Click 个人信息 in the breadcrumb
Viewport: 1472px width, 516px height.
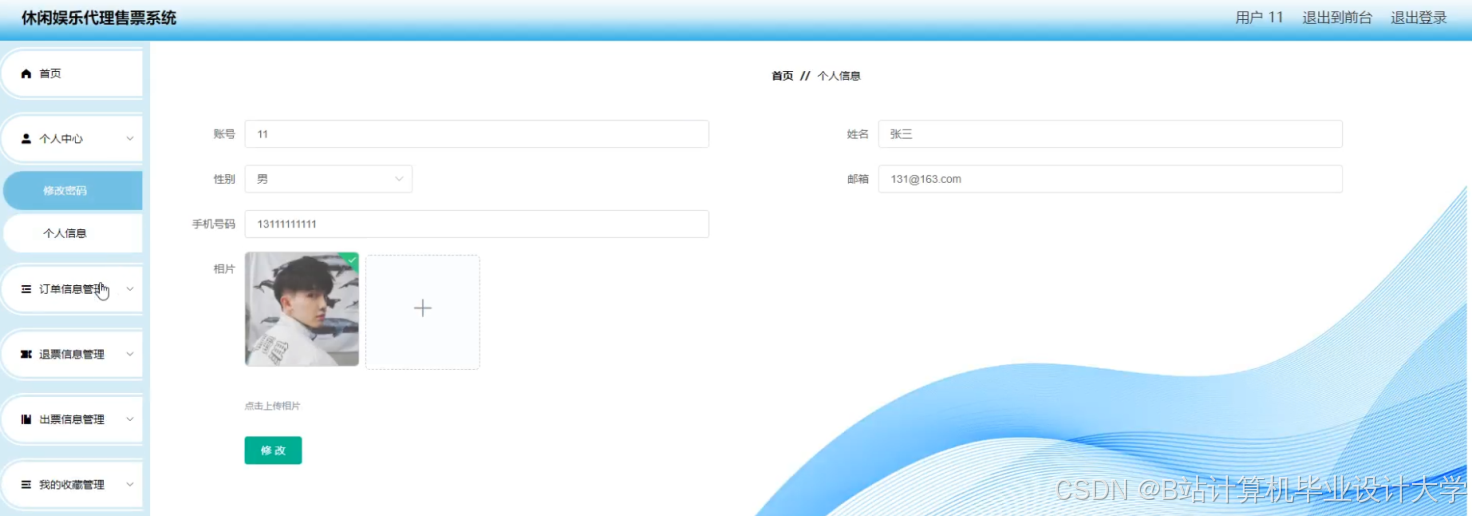[x=839, y=76]
